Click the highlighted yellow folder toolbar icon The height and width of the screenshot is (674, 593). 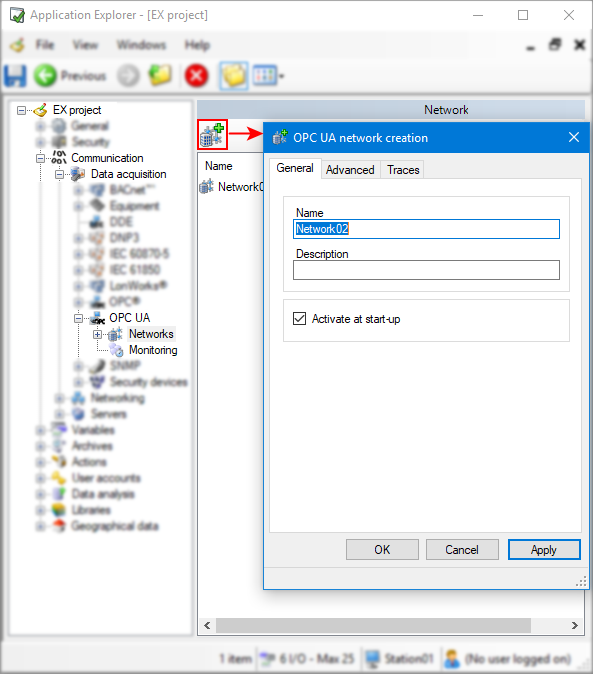tap(234, 76)
